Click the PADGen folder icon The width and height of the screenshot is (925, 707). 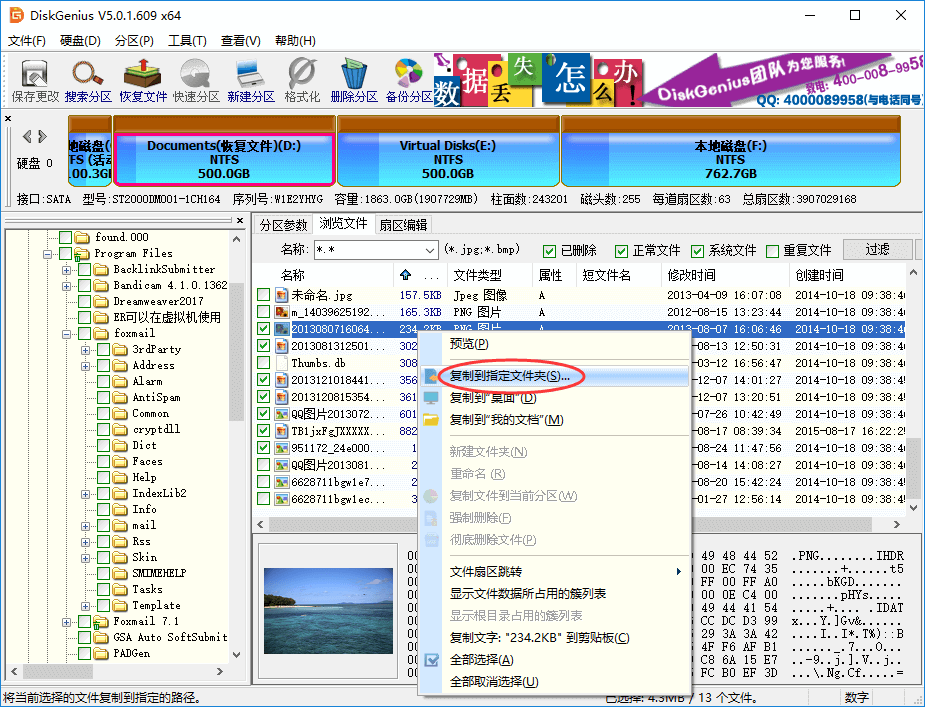point(101,653)
